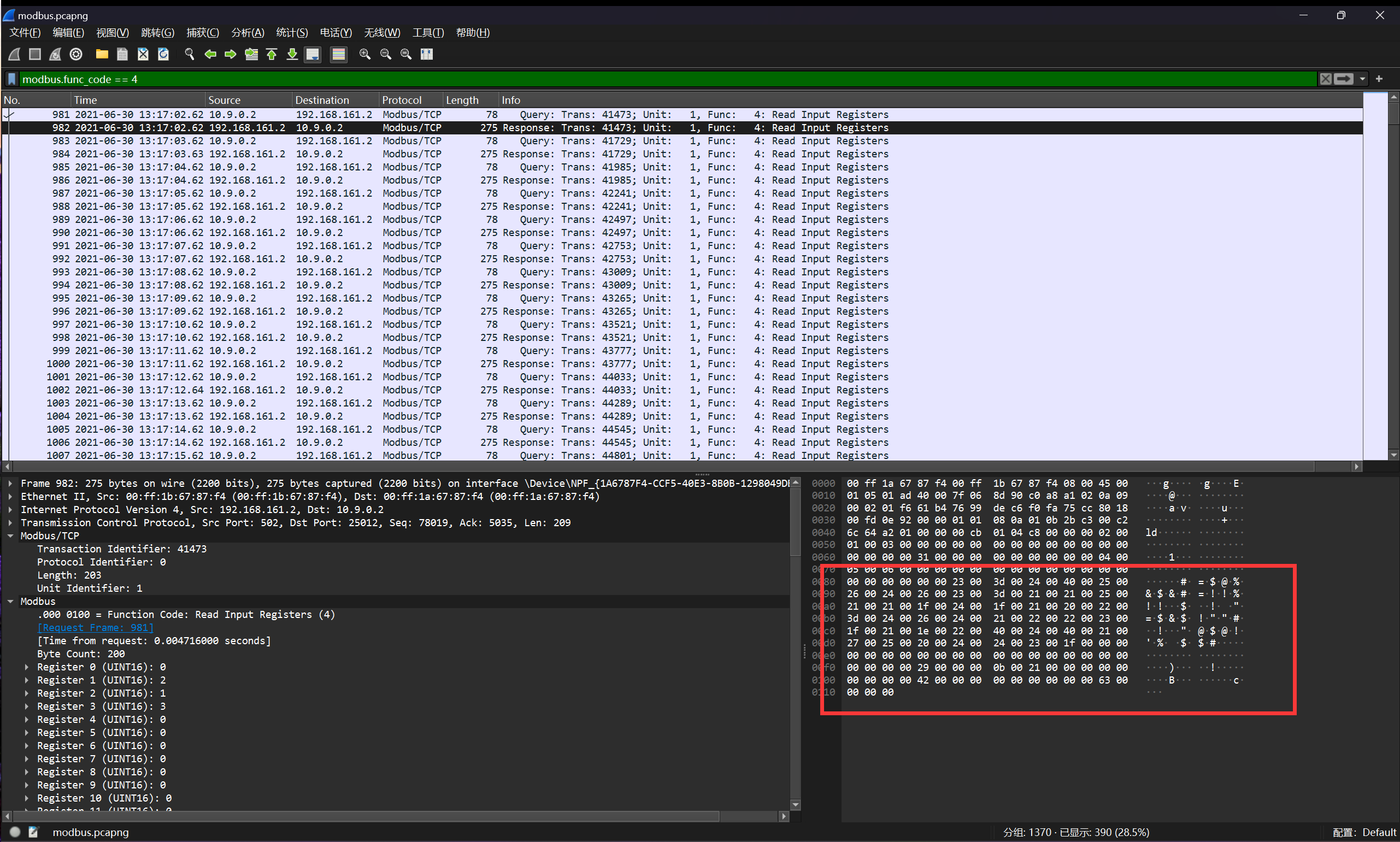
Task: Select packet number 990 row
Action: coord(683,233)
